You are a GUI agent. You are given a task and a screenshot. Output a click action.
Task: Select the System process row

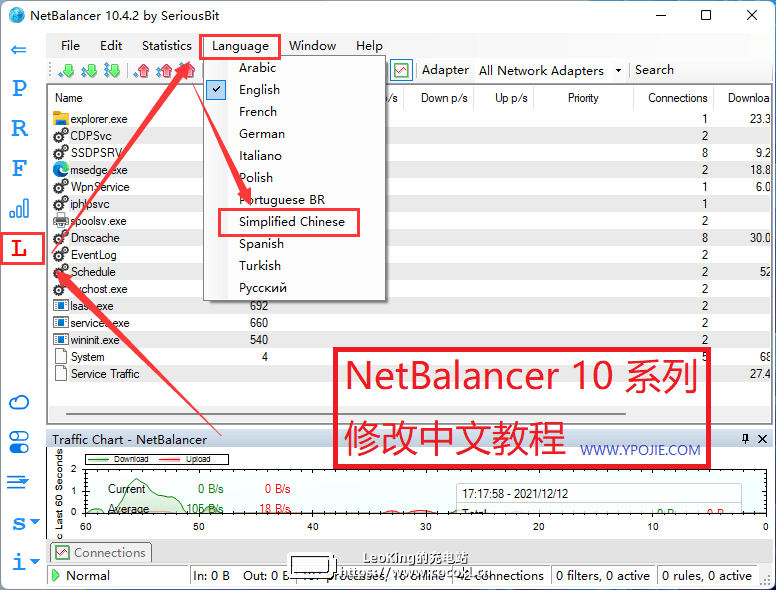coord(410,357)
